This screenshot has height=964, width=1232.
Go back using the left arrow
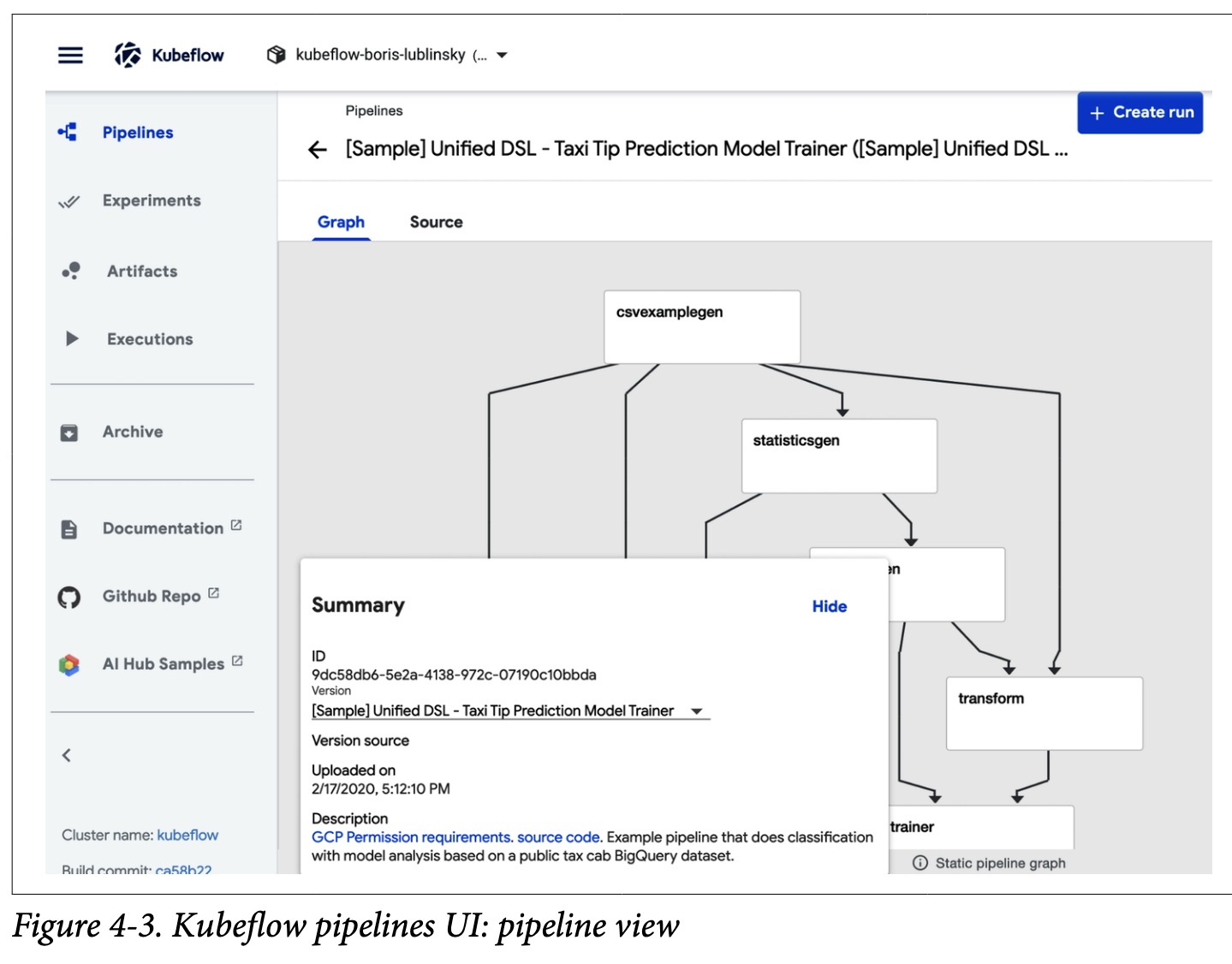(x=318, y=150)
